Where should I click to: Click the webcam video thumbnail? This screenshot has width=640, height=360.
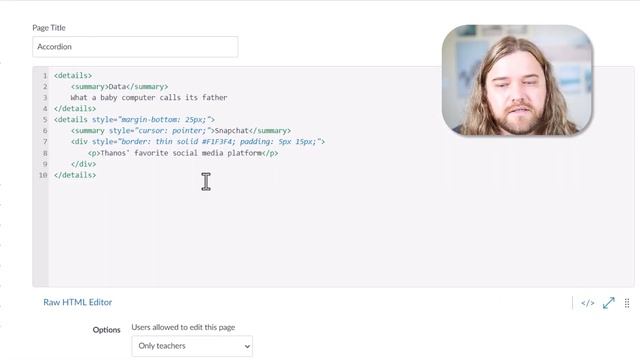tap(517, 80)
